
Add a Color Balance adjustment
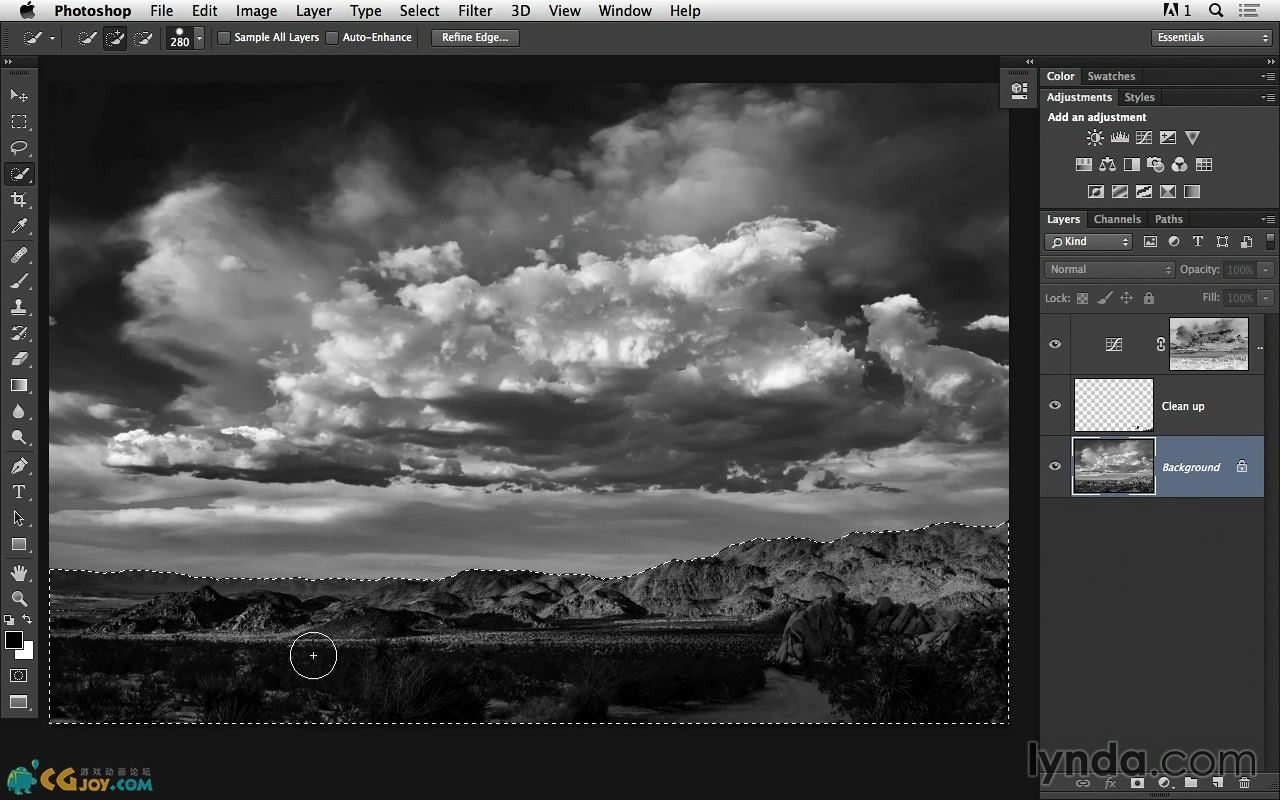[1108, 165]
